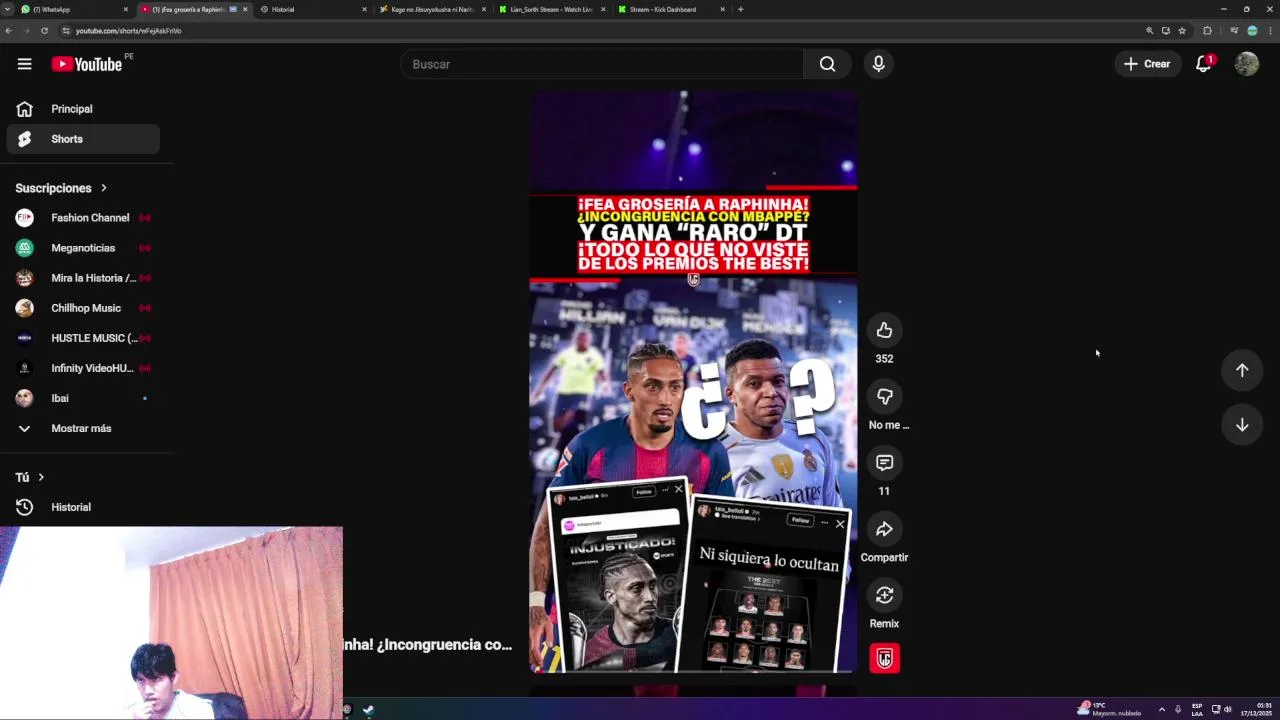Click the Crear button
This screenshot has width=1280, height=720.
[x=1147, y=64]
